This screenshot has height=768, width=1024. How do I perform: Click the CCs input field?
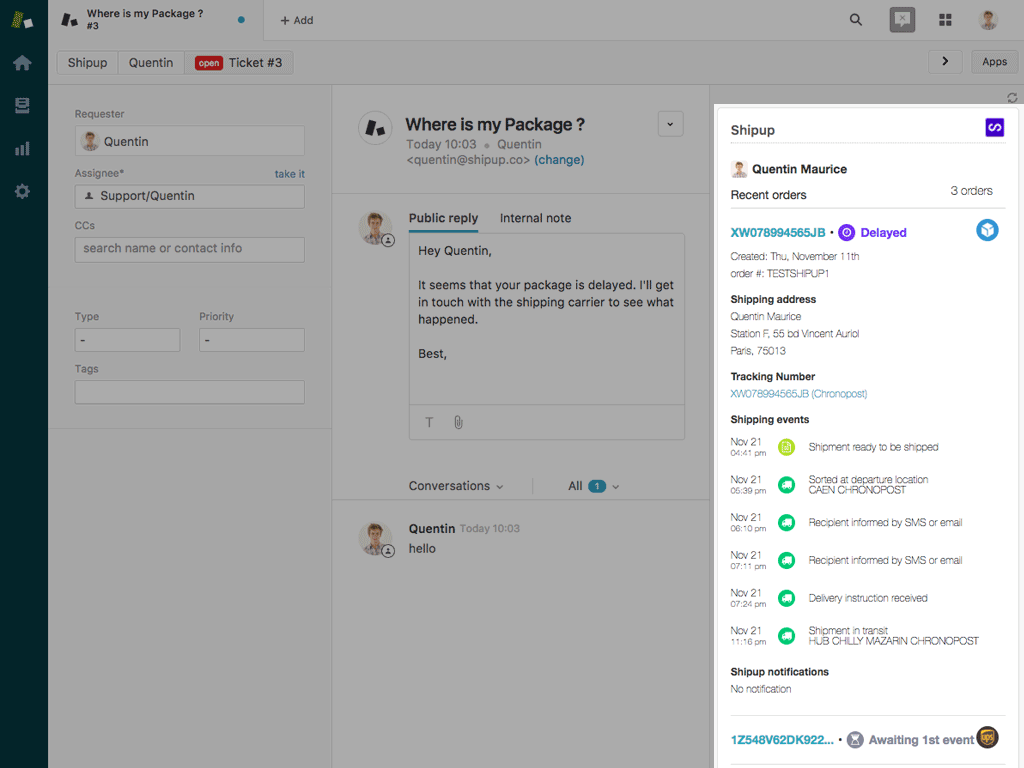(189, 246)
